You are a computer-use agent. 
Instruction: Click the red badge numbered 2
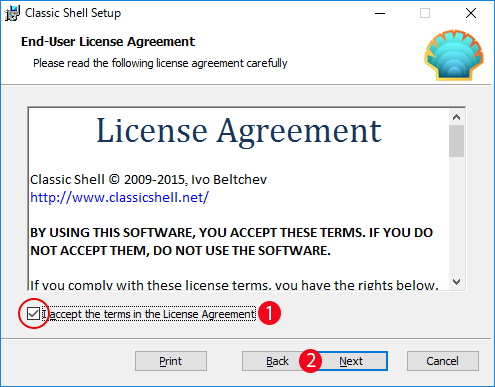(x=311, y=361)
